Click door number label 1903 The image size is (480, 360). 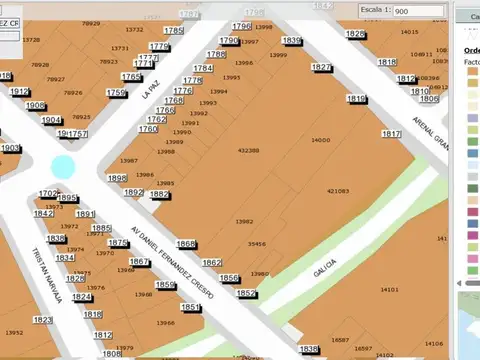[11, 148]
